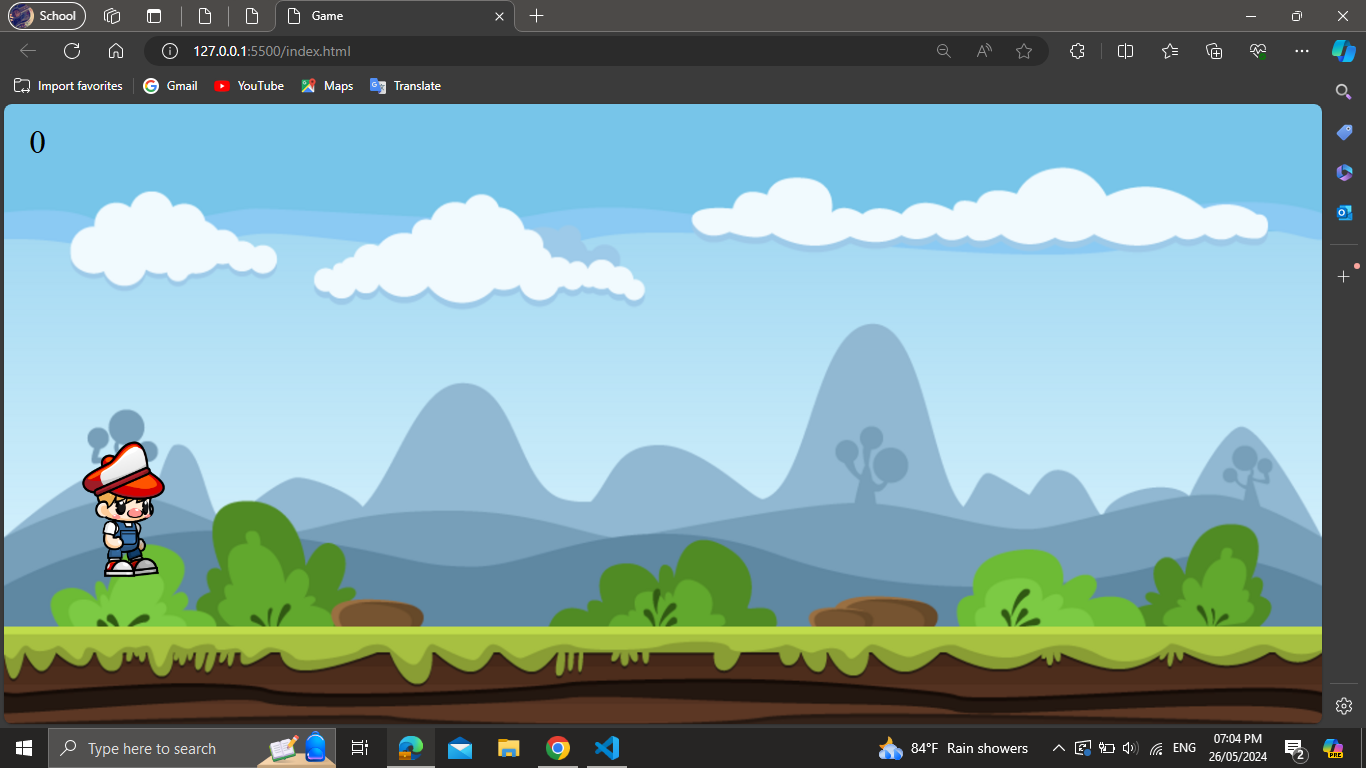Screen dimensions: 1366x768
Task: Open the Copilot icon in toolbar
Action: click(1343, 51)
